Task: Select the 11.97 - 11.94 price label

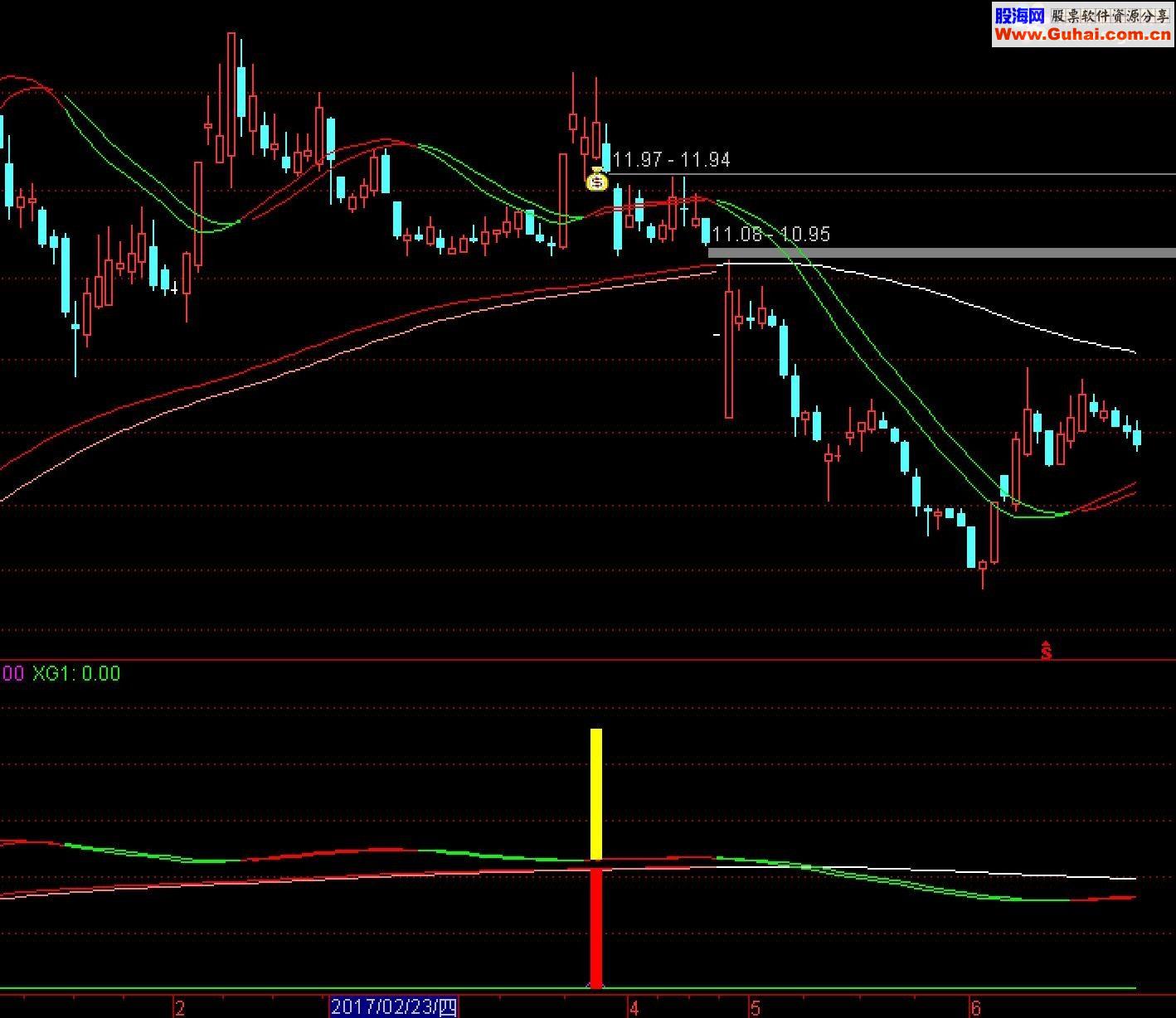Action: [x=672, y=160]
